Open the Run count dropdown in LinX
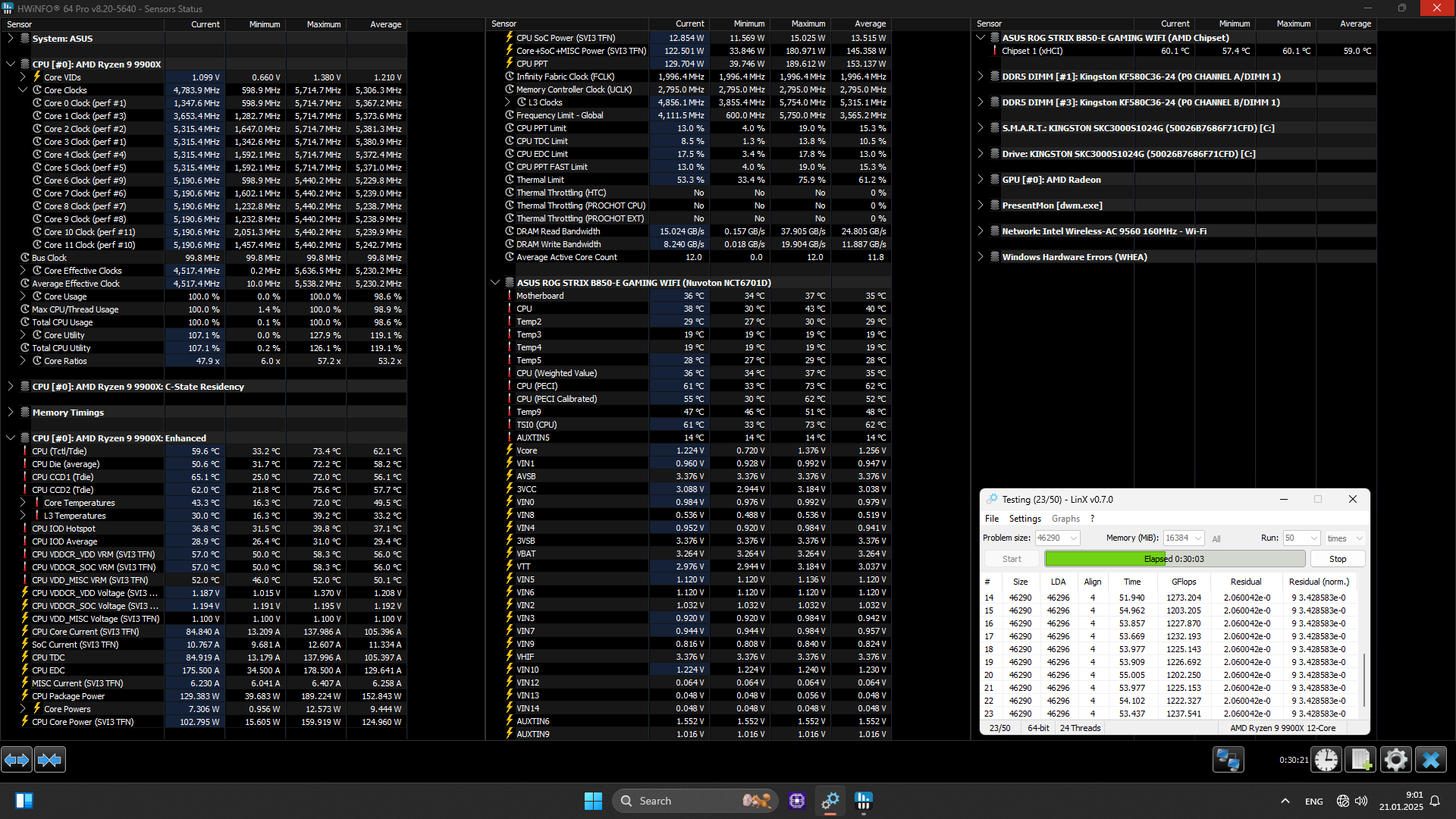This screenshot has width=1456, height=819. point(1314,538)
